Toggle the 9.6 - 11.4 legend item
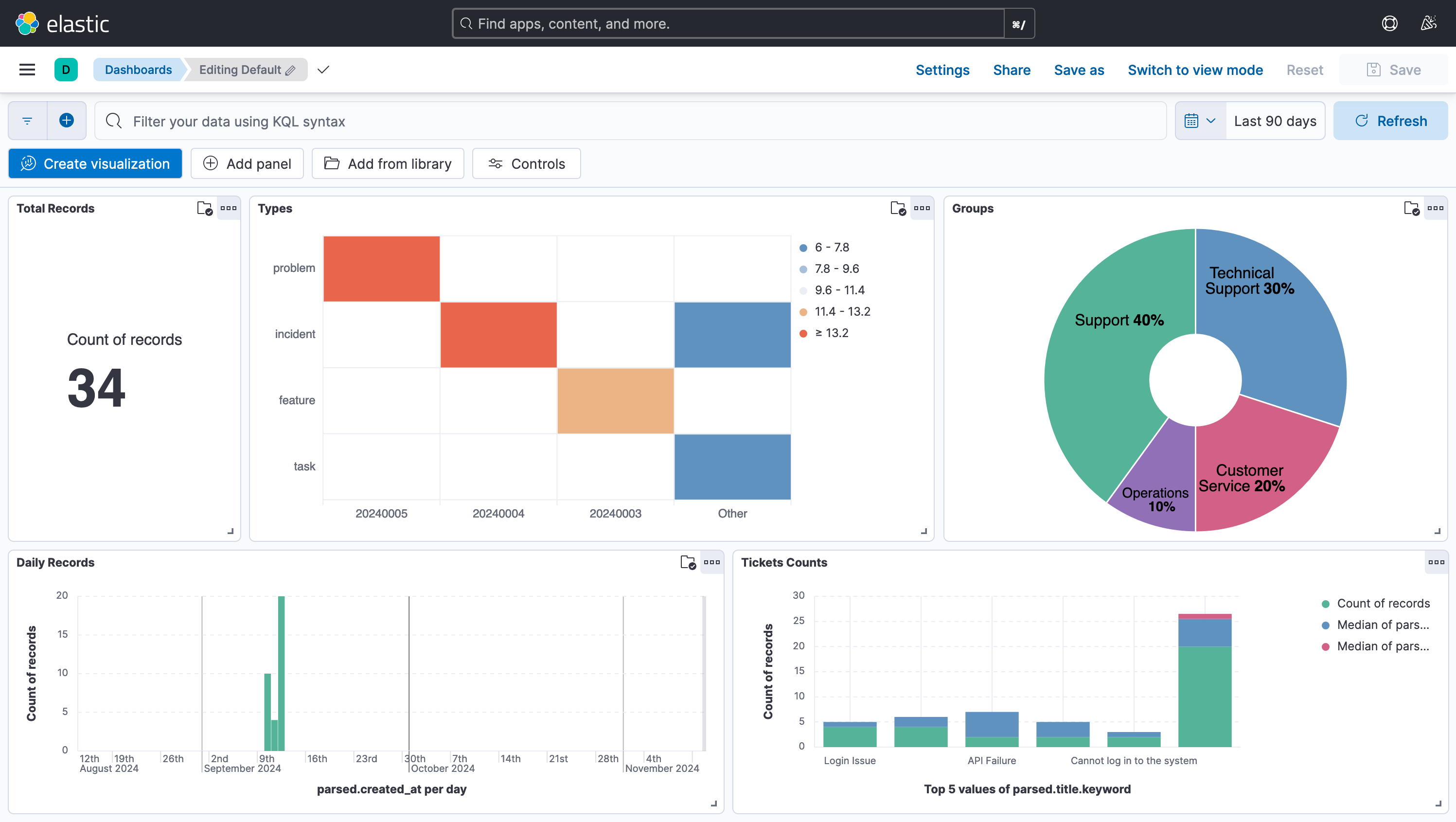1456x822 pixels. [x=832, y=290]
